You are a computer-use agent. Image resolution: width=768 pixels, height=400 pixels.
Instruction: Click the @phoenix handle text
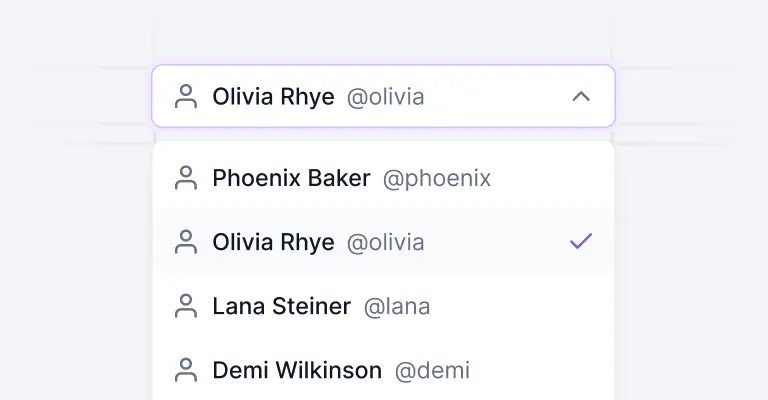point(437,179)
